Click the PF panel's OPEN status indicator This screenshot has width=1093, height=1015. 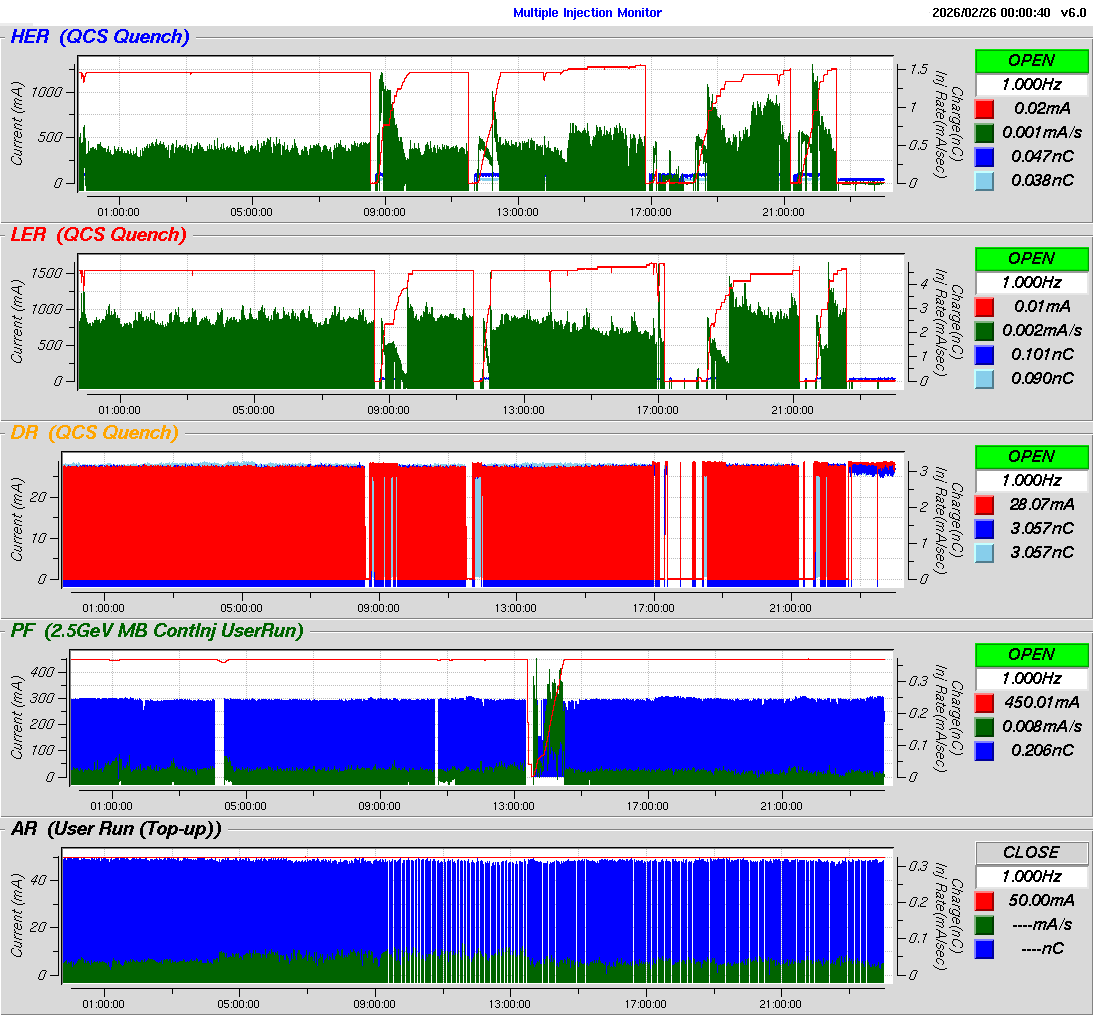click(x=1031, y=654)
